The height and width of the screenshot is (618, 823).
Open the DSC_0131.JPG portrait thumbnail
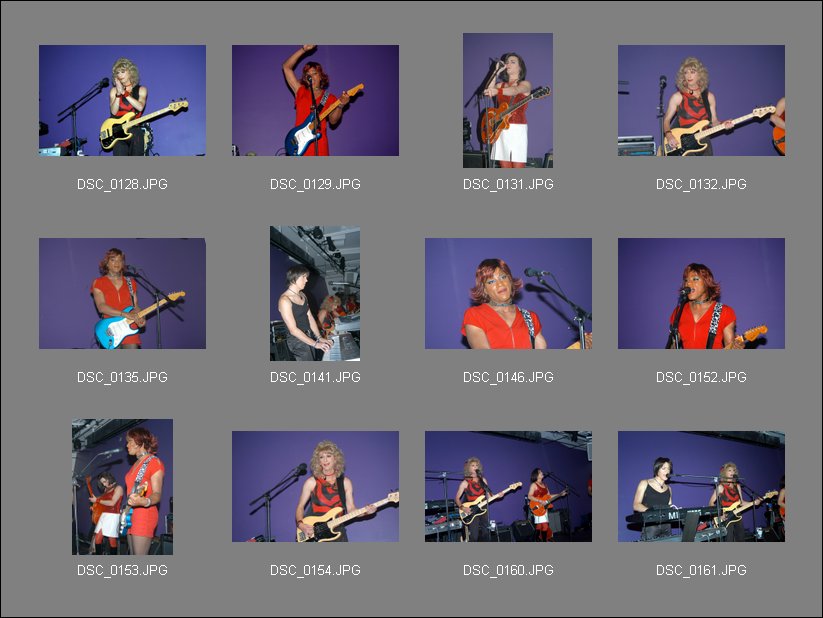508,100
